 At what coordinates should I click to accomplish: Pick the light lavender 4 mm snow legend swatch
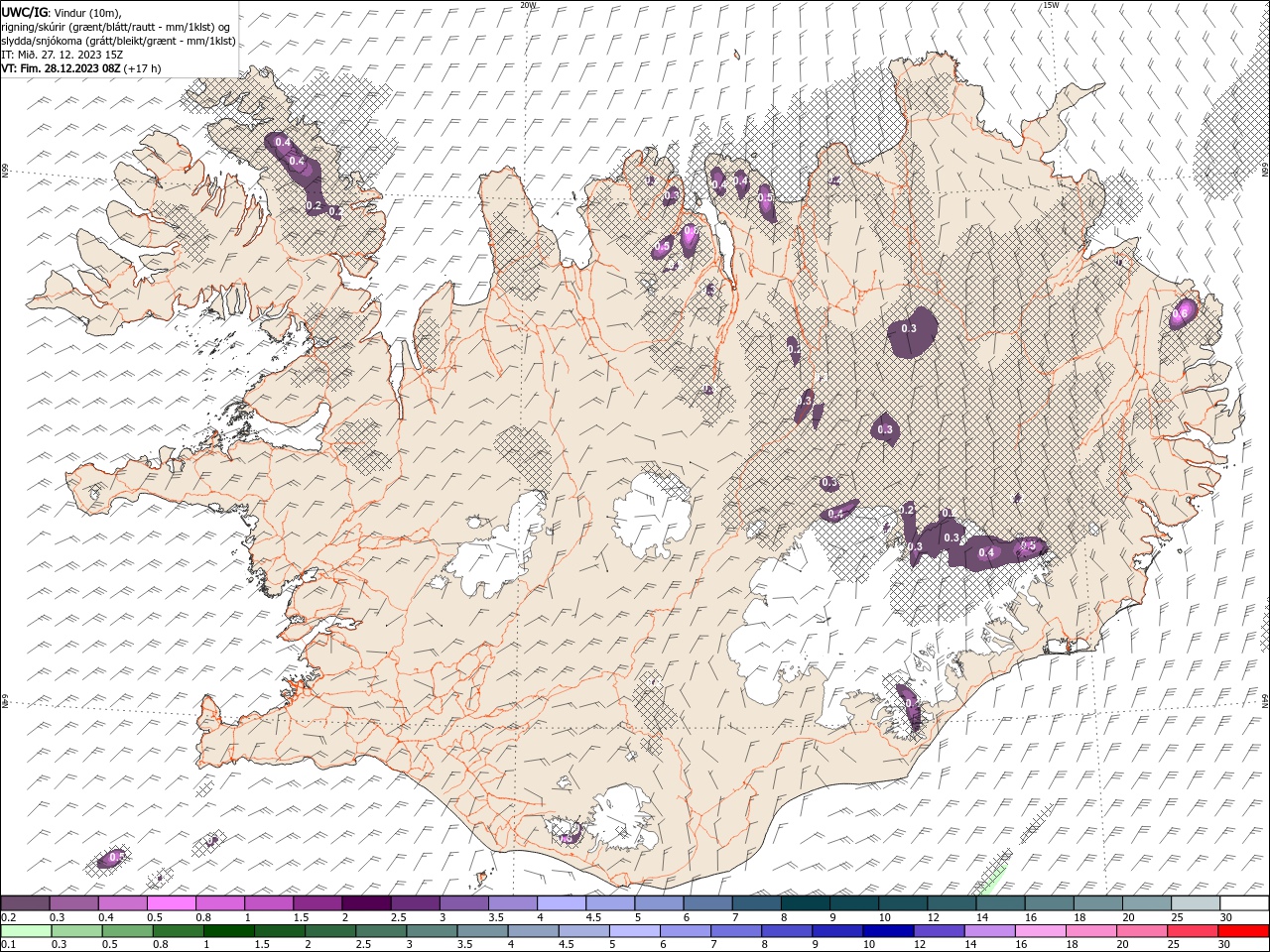561,903
